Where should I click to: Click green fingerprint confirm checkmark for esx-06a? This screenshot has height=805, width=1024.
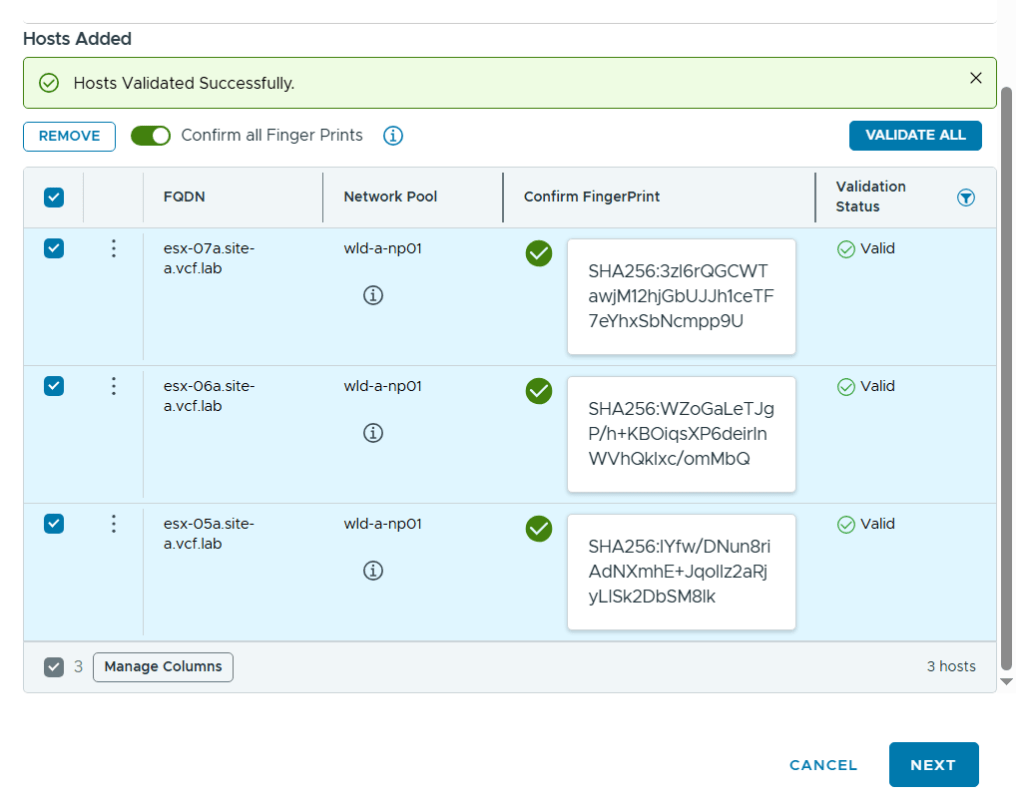pyautogui.click(x=539, y=391)
